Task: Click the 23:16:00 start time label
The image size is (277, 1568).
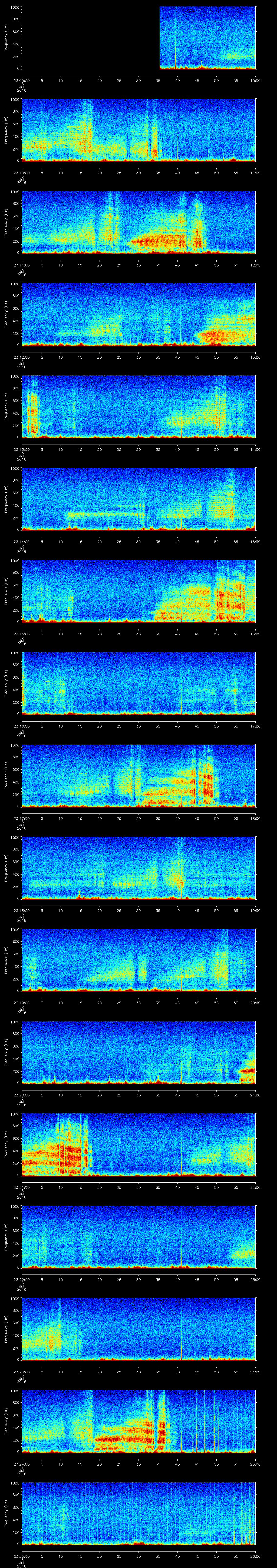Action: point(22,726)
